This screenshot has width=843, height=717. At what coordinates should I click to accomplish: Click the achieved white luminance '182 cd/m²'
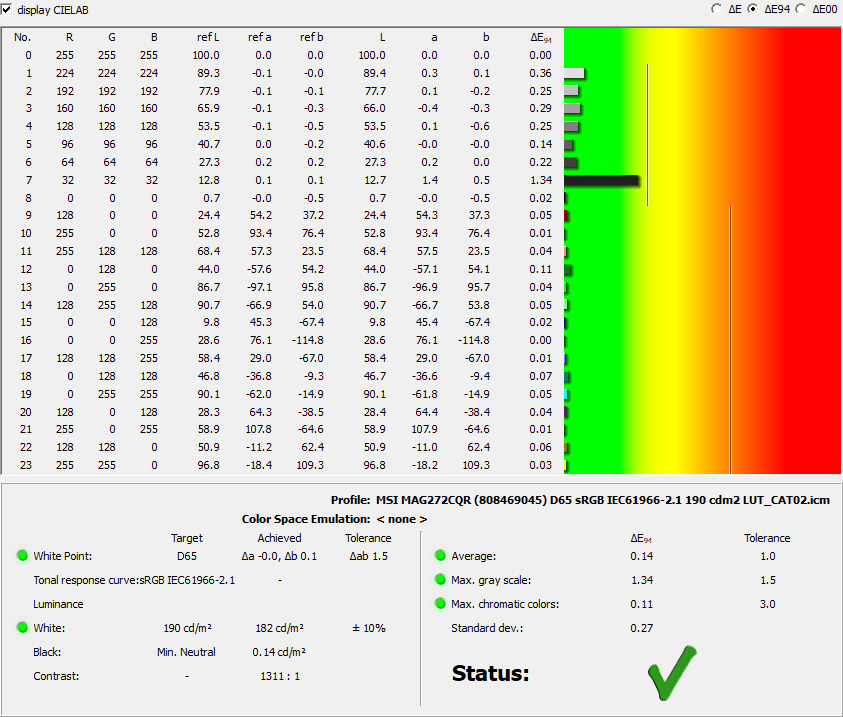coord(280,628)
